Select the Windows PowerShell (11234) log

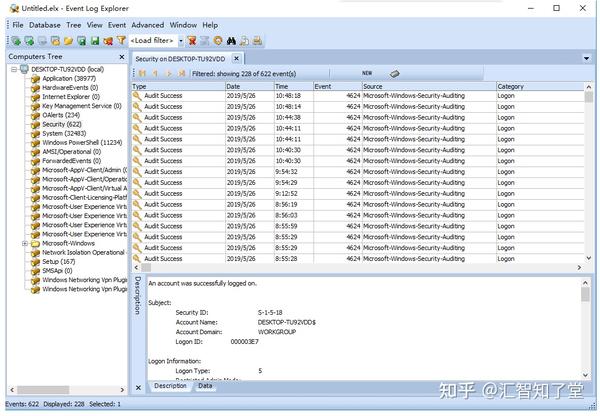82,143
